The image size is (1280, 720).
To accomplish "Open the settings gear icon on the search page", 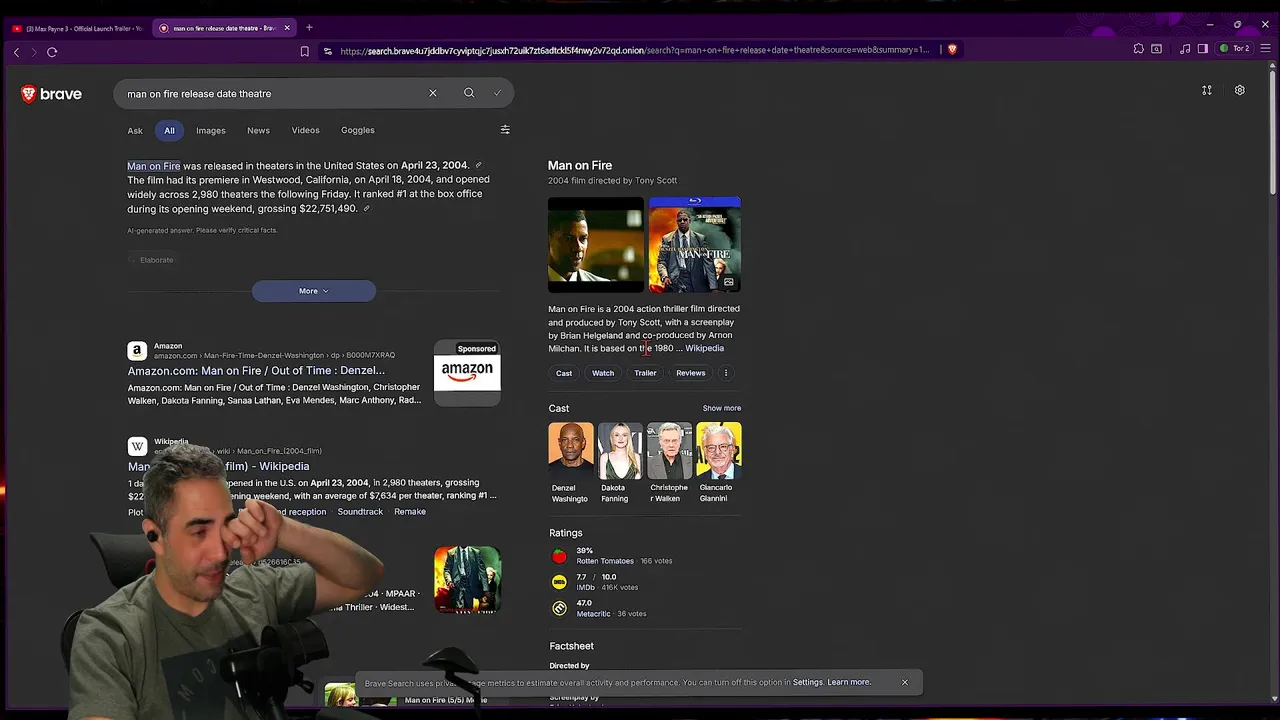I will click(1240, 90).
